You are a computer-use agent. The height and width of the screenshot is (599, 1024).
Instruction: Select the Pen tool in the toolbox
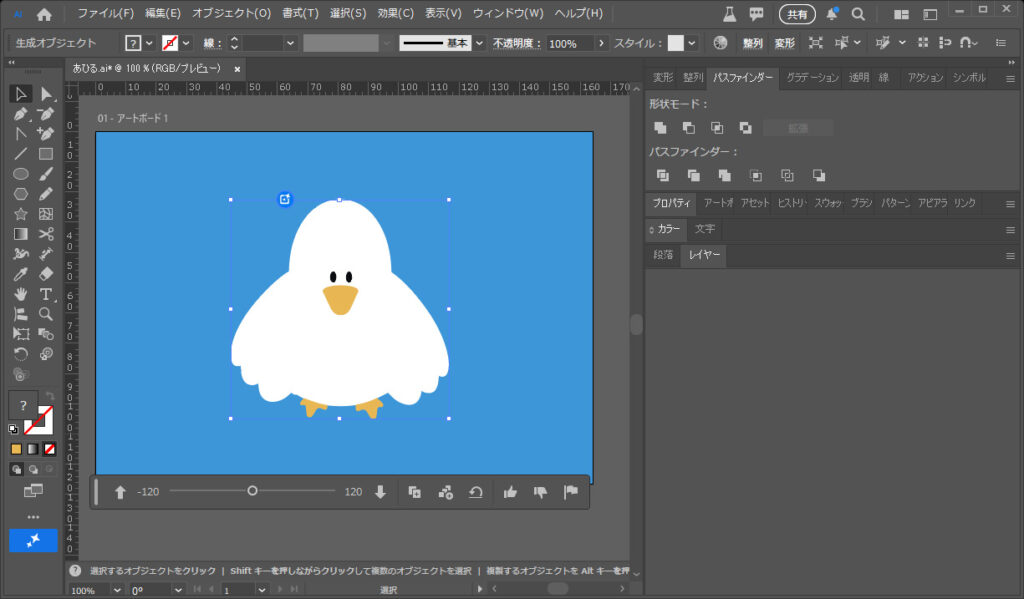pos(20,114)
